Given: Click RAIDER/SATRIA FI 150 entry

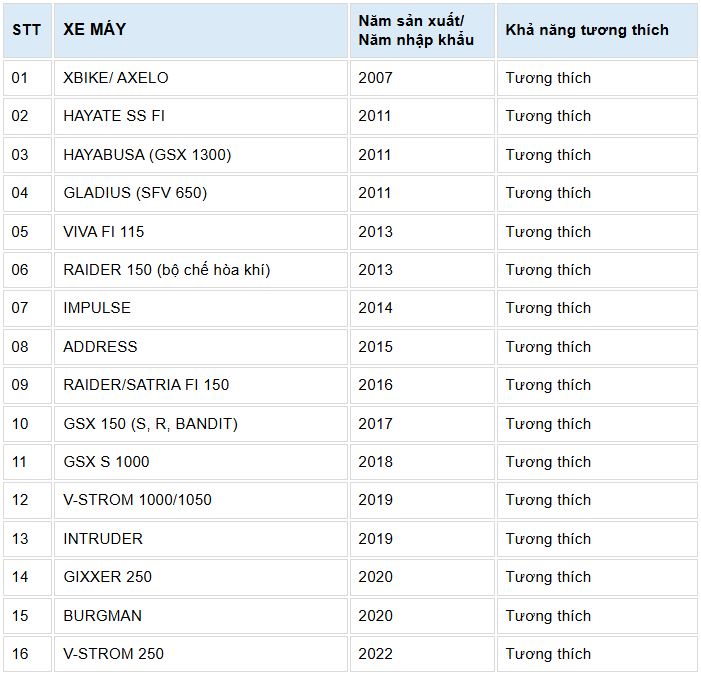Looking at the screenshot, I should coord(201,385).
